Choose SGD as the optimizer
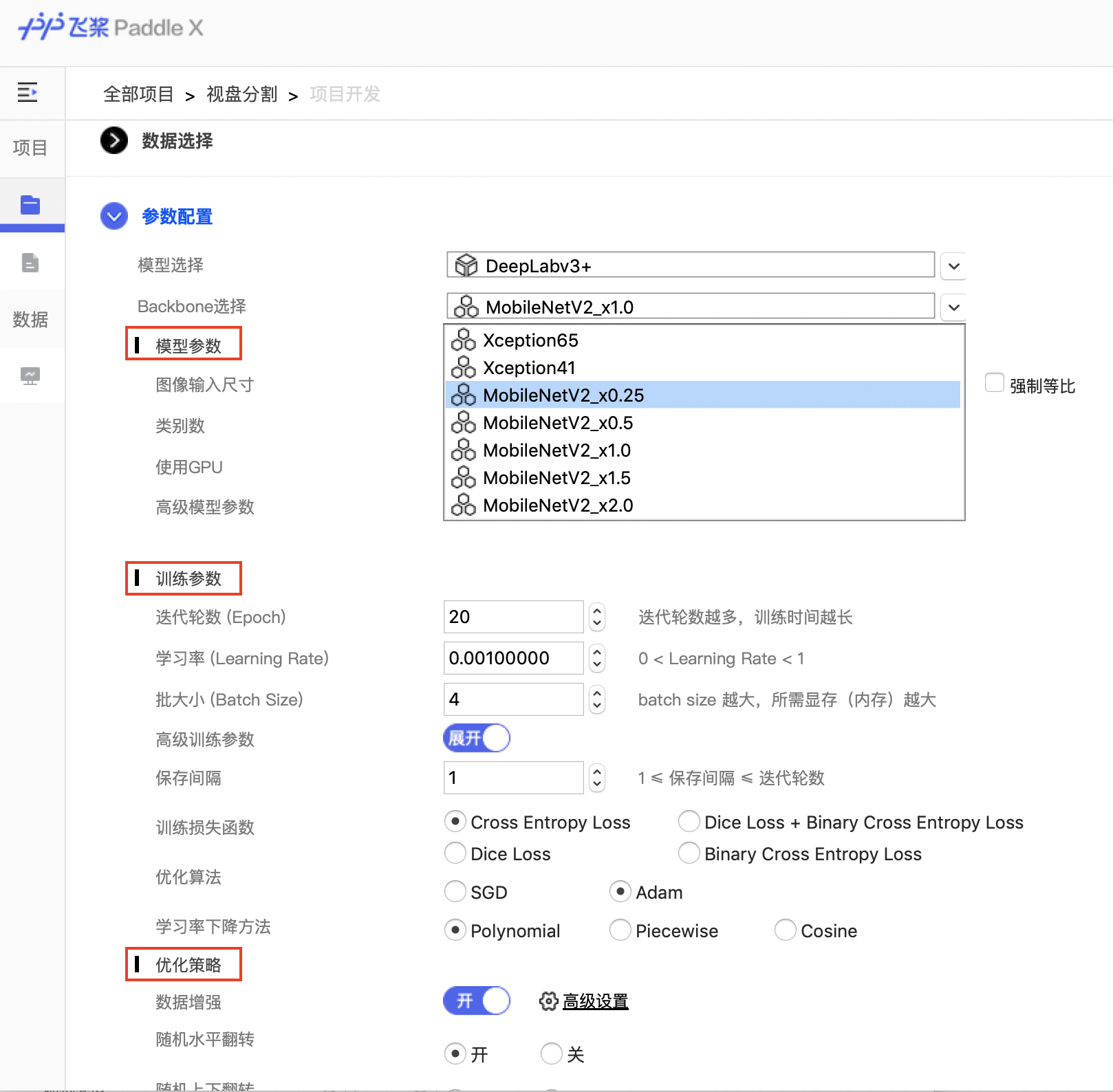 pos(455,892)
